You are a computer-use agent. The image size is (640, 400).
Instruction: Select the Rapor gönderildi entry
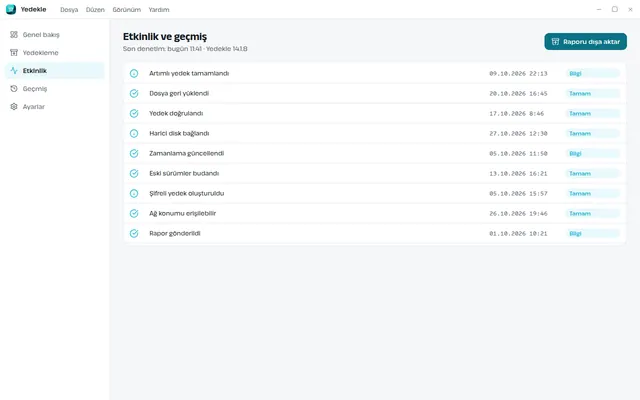375,233
